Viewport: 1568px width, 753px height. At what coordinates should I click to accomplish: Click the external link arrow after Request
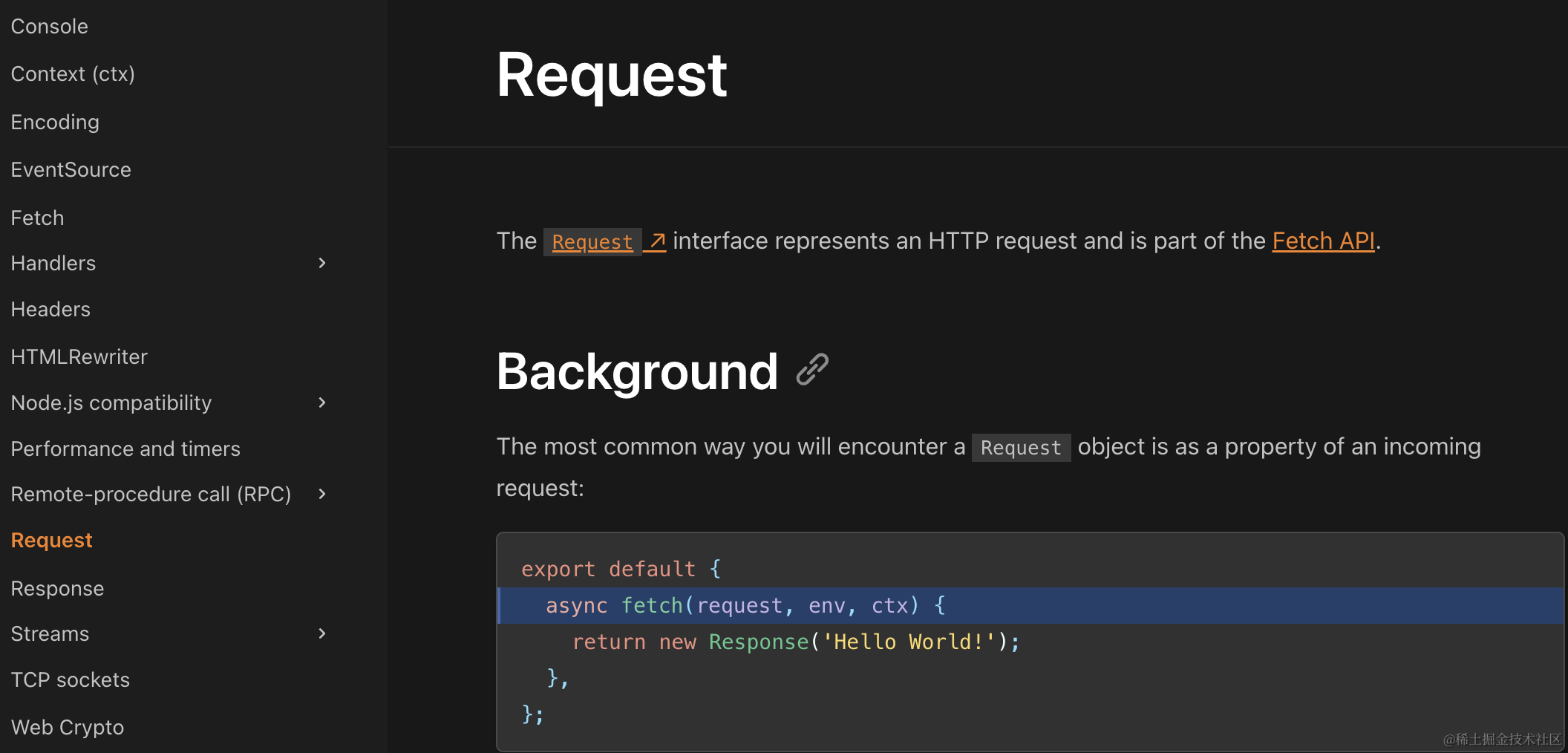pos(656,241)
